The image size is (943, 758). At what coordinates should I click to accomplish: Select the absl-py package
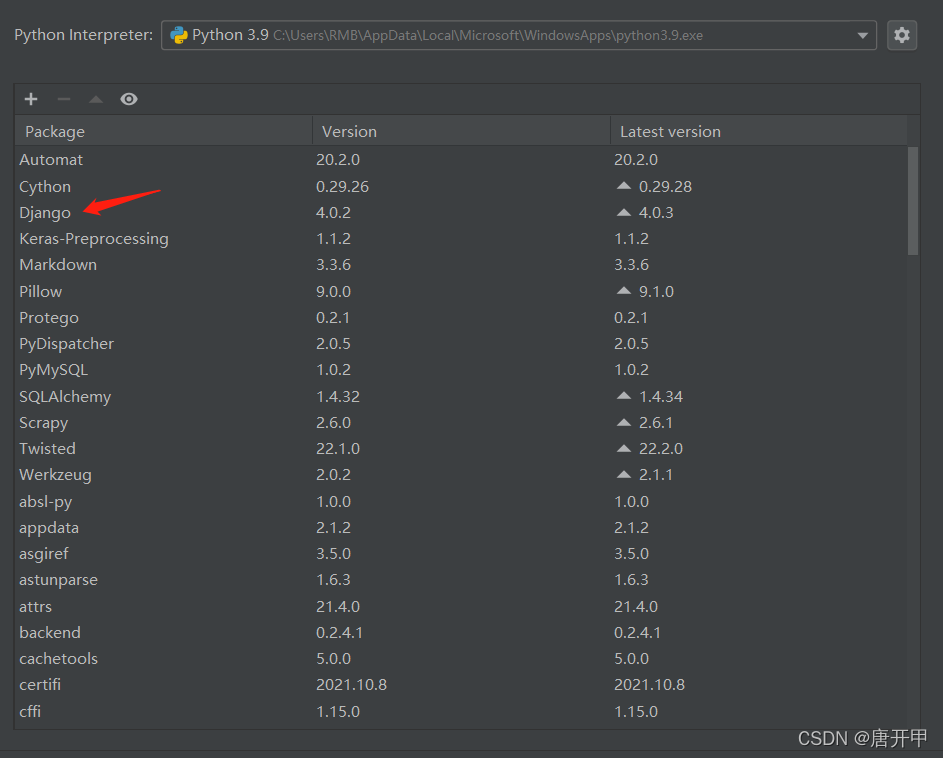[46, 502]
